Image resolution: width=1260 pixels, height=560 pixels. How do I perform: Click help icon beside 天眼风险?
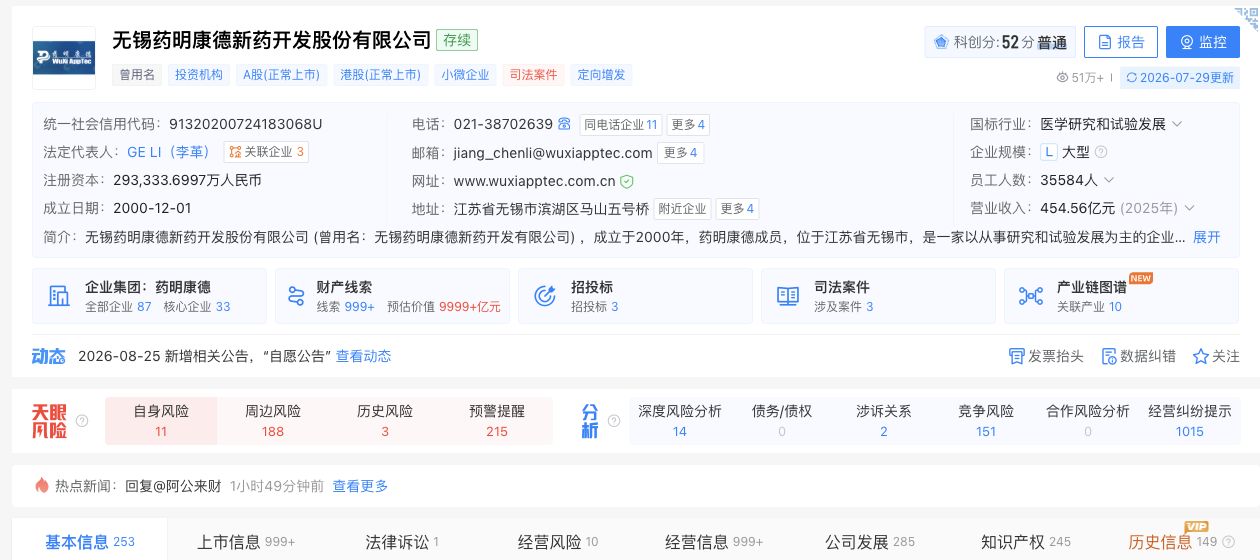tap(82, 421)
